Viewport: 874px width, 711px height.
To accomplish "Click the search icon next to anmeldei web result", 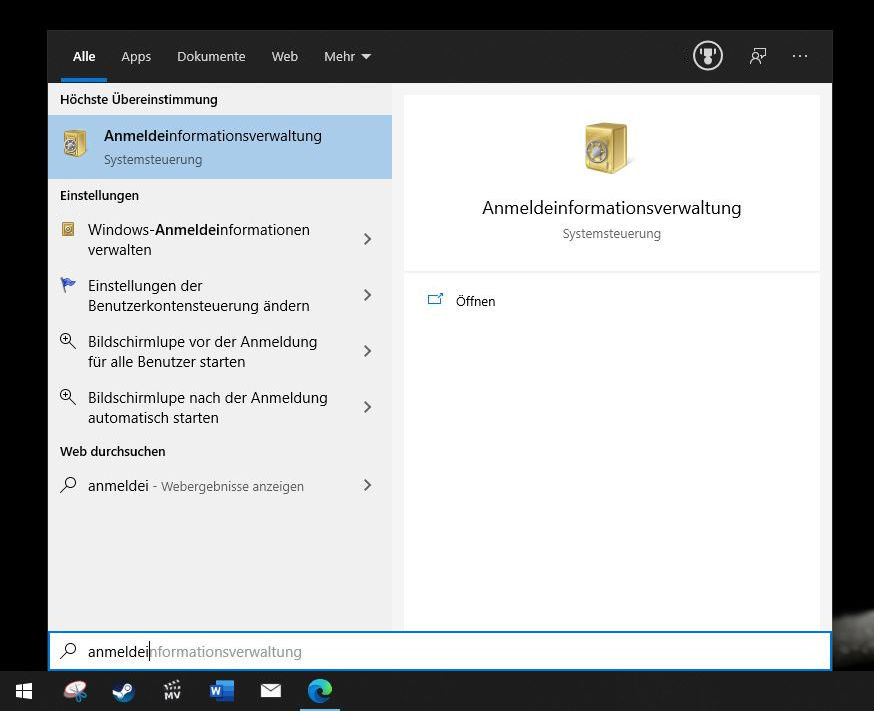I will 68,485.
